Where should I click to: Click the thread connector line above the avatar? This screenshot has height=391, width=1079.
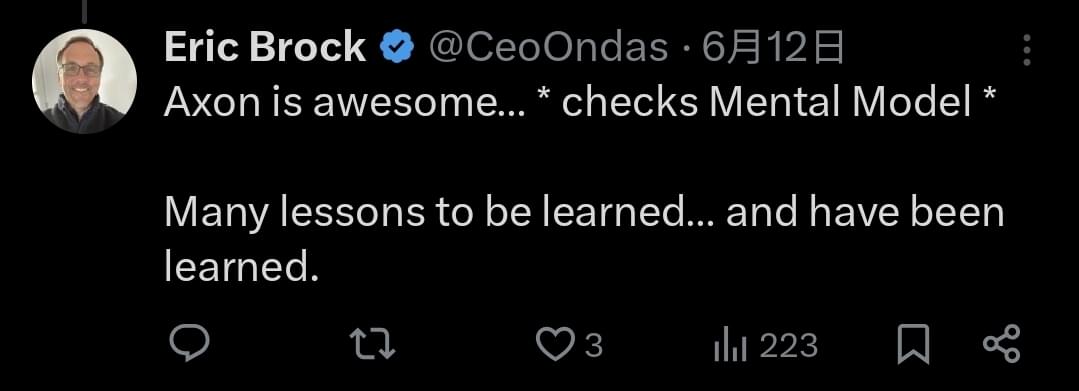tap(84, 11)
